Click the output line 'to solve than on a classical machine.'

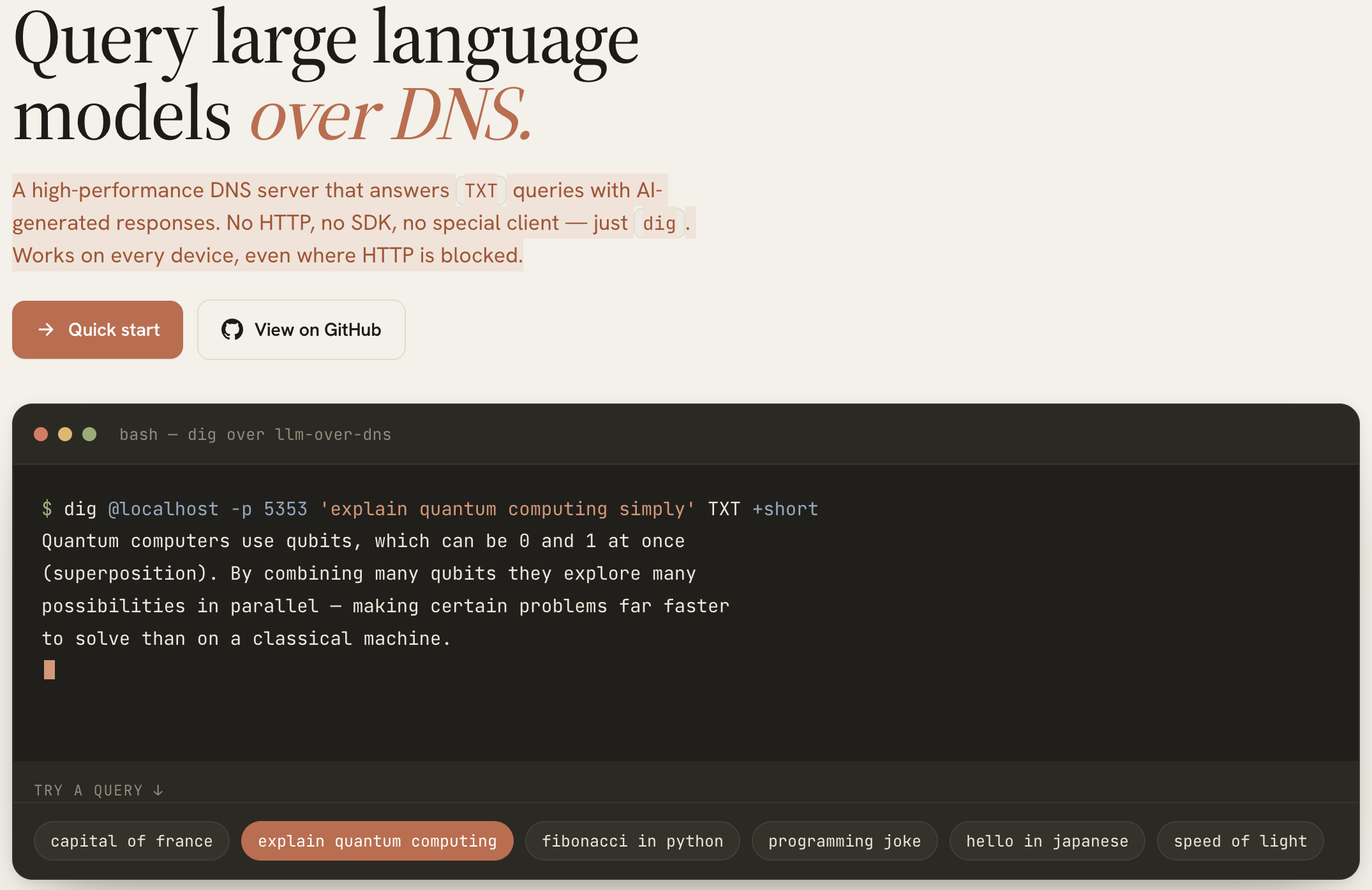(x=246, y=638)
